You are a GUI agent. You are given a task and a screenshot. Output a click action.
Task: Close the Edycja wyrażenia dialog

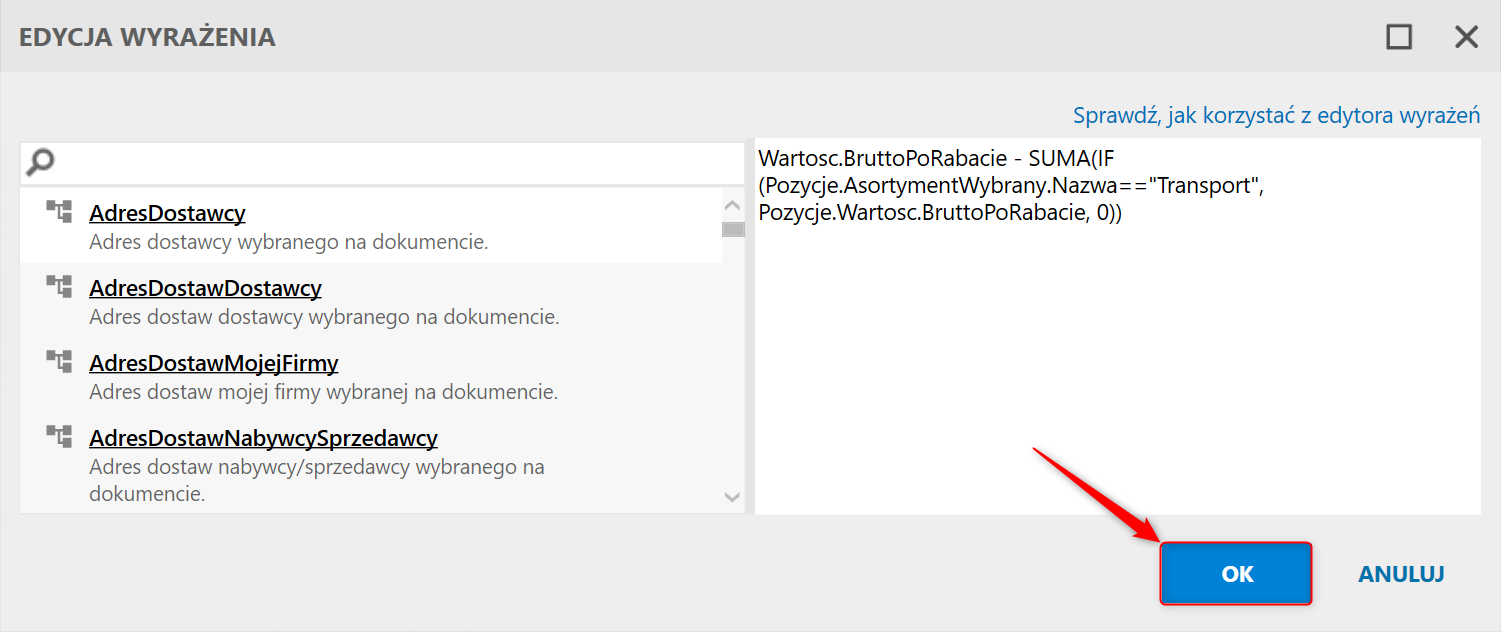pos(1465,37)
